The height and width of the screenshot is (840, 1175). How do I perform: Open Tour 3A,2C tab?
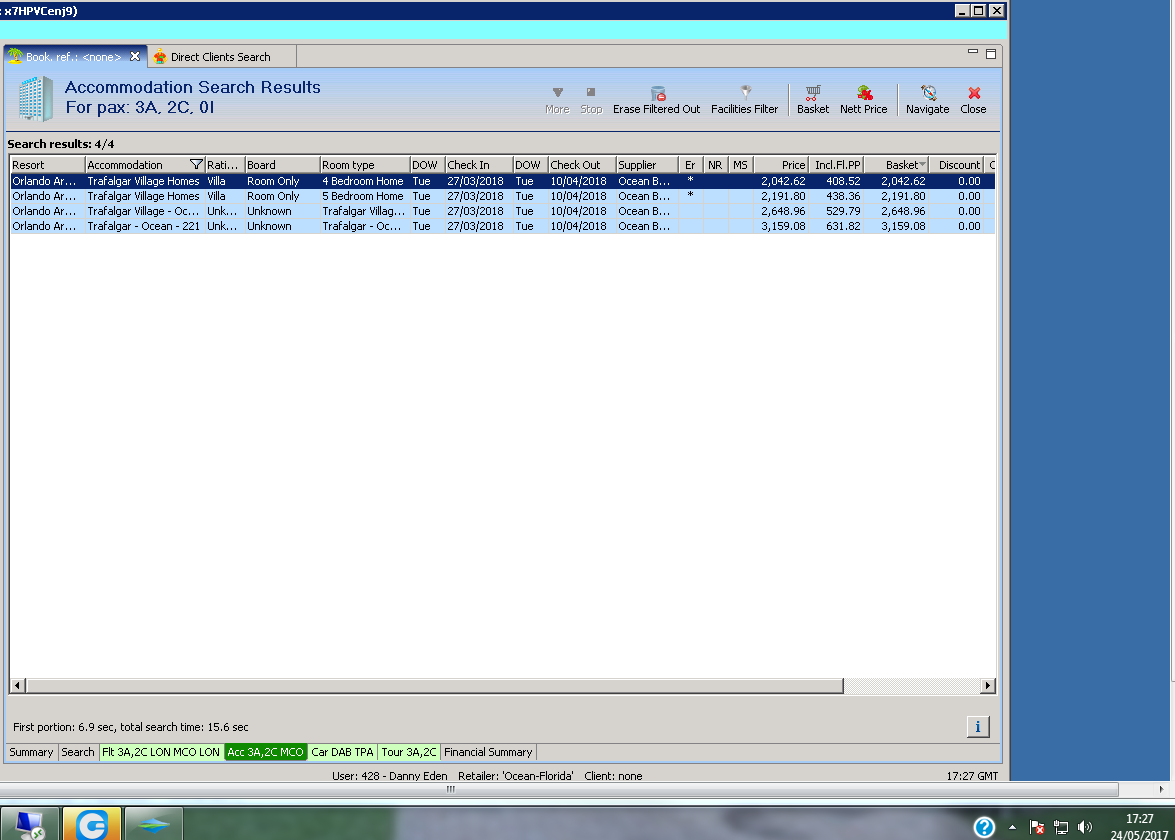[408, 752]
